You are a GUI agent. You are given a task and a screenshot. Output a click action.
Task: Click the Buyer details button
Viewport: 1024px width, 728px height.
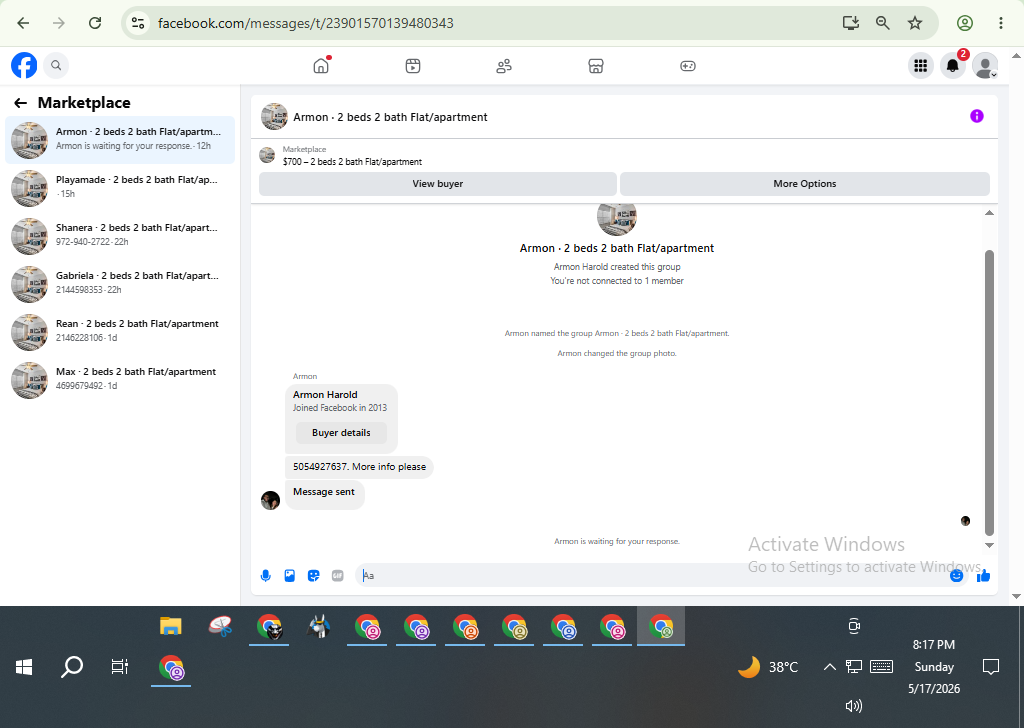[x=341, y=433]
